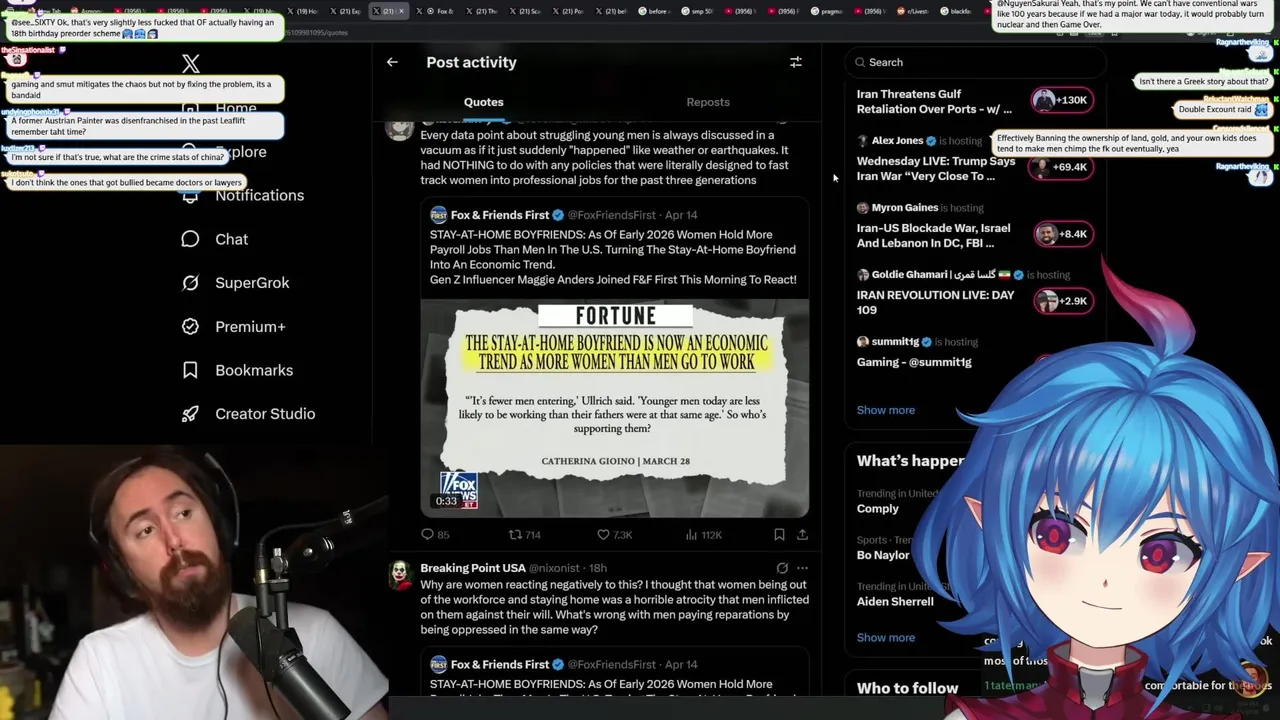Image resolution: width=1280 pixels, height=720 pixels.
Task: Share the first quote post
Action: [x=802, y=535]
